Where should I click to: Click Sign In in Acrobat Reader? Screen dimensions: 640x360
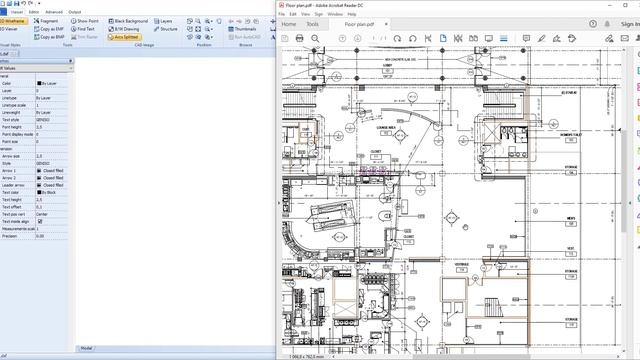(x=630, y=24)
